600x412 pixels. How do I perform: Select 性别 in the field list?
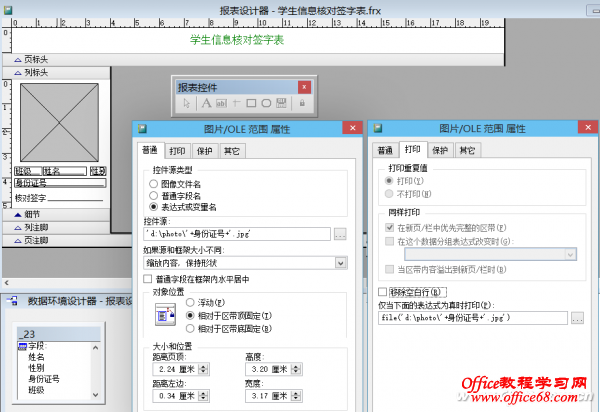[36, 368]
